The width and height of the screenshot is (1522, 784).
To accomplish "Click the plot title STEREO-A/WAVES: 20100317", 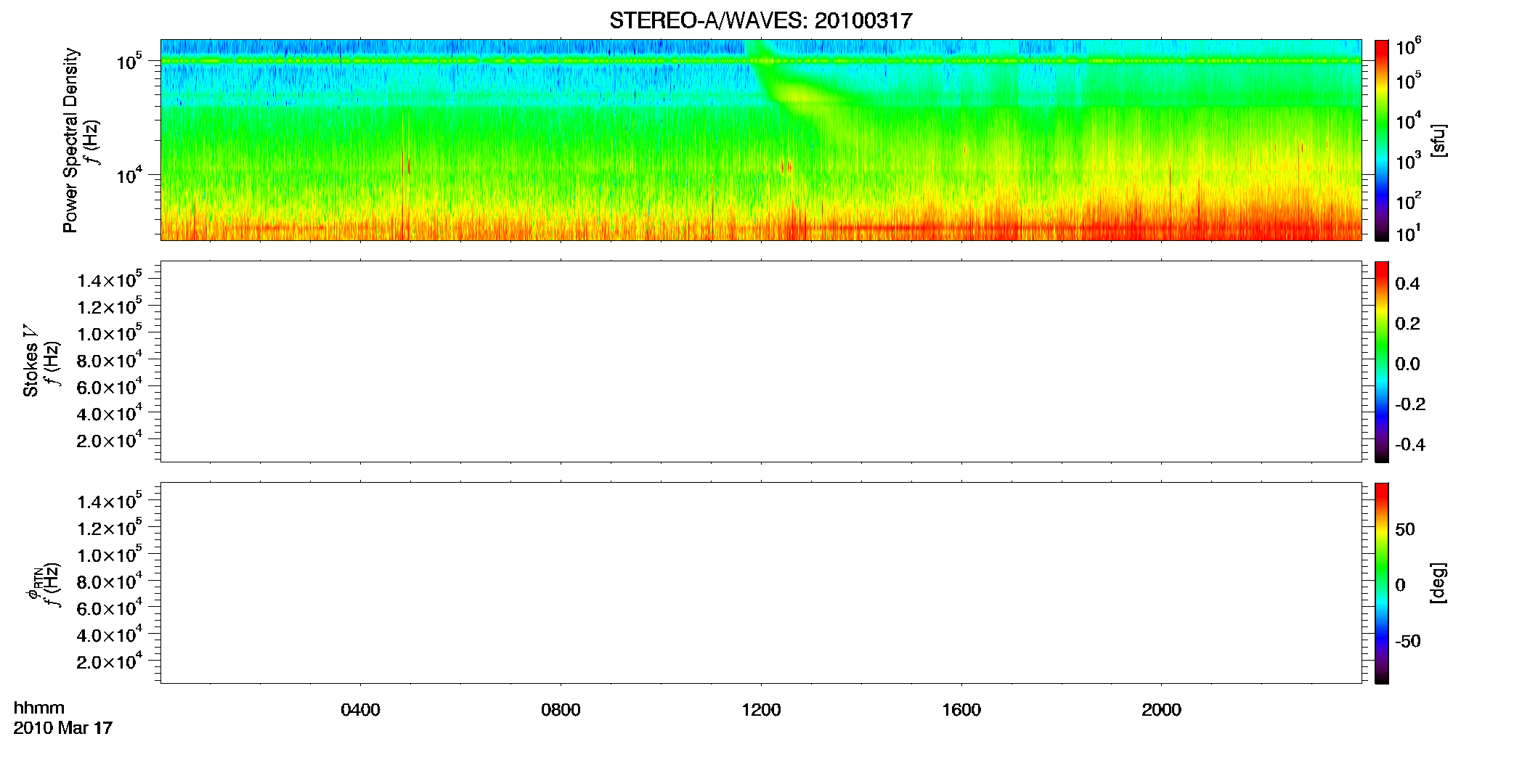I will [760, 21].
